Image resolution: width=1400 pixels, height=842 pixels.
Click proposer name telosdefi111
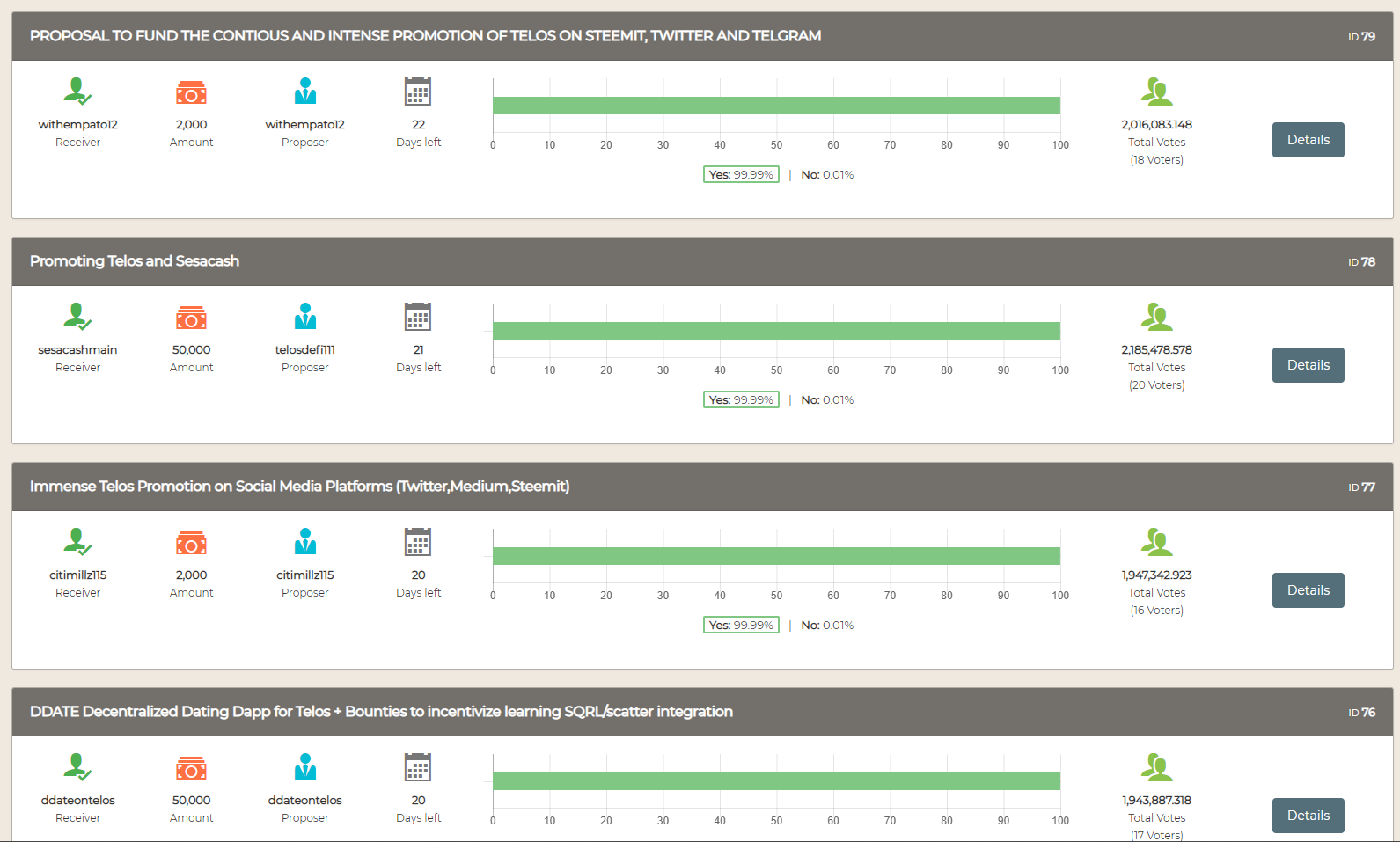pyautogui.click(x=304, y=350)
